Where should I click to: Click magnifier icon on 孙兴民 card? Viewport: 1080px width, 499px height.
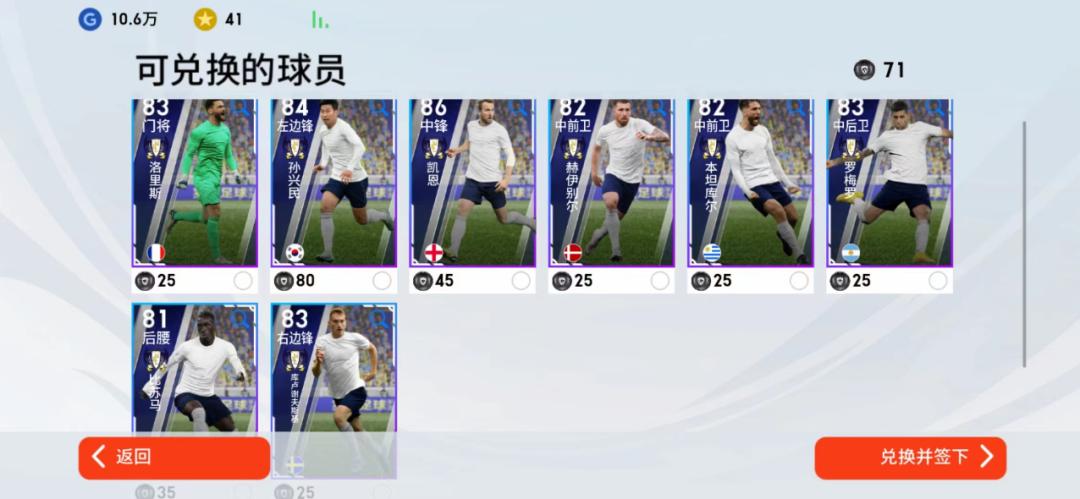point(380,108)
